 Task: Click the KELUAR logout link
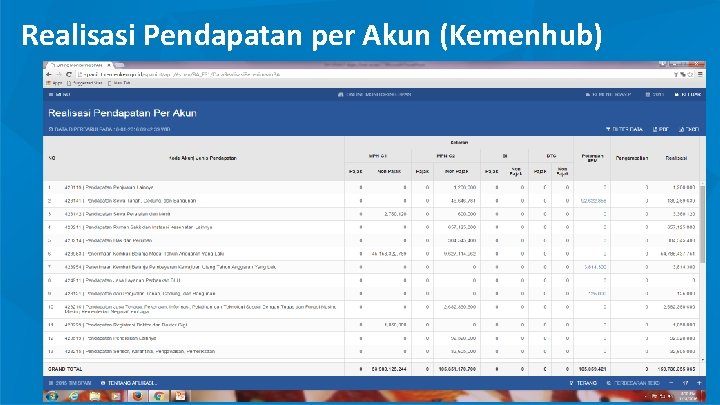(x=687, y=95)
